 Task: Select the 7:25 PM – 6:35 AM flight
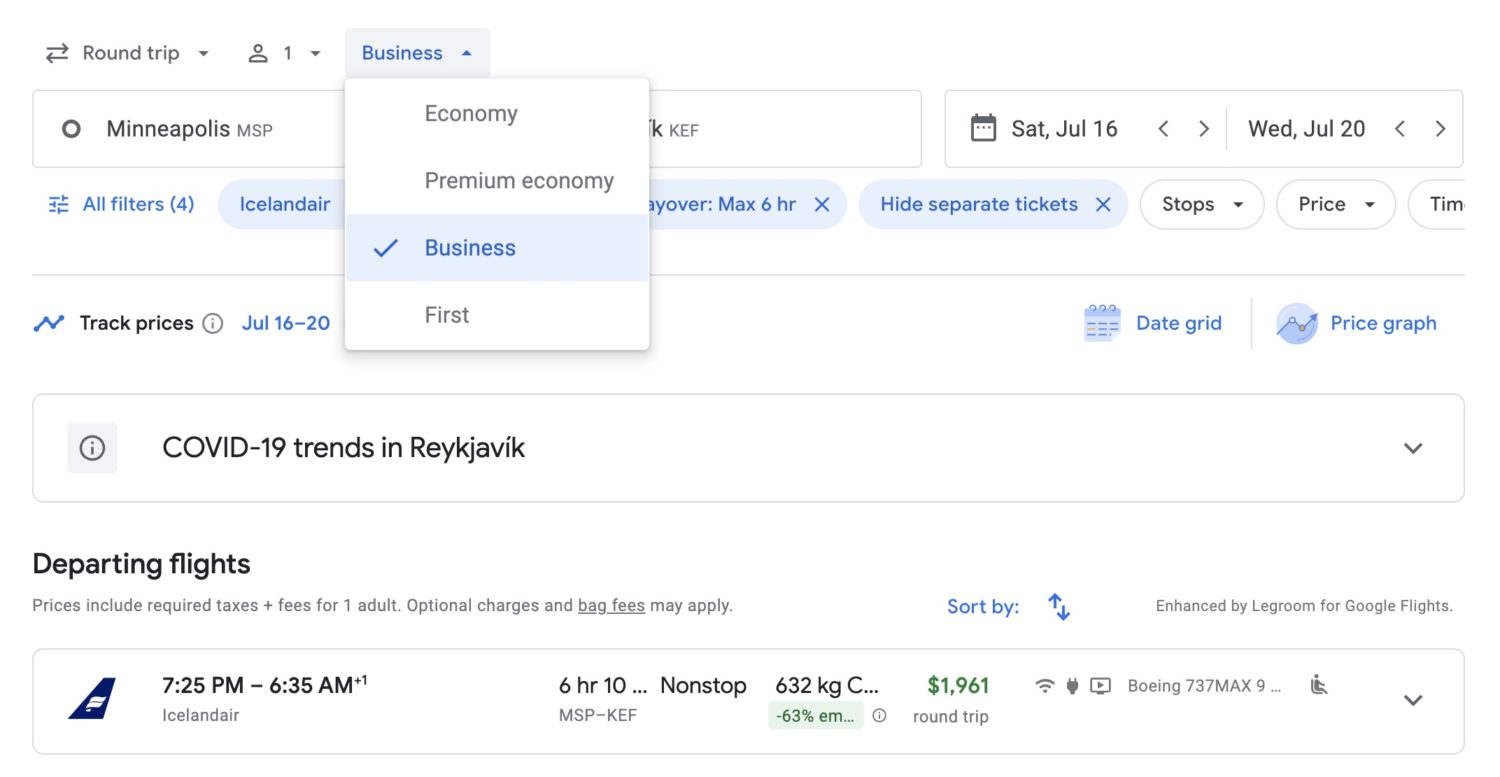tap(748, 701)
